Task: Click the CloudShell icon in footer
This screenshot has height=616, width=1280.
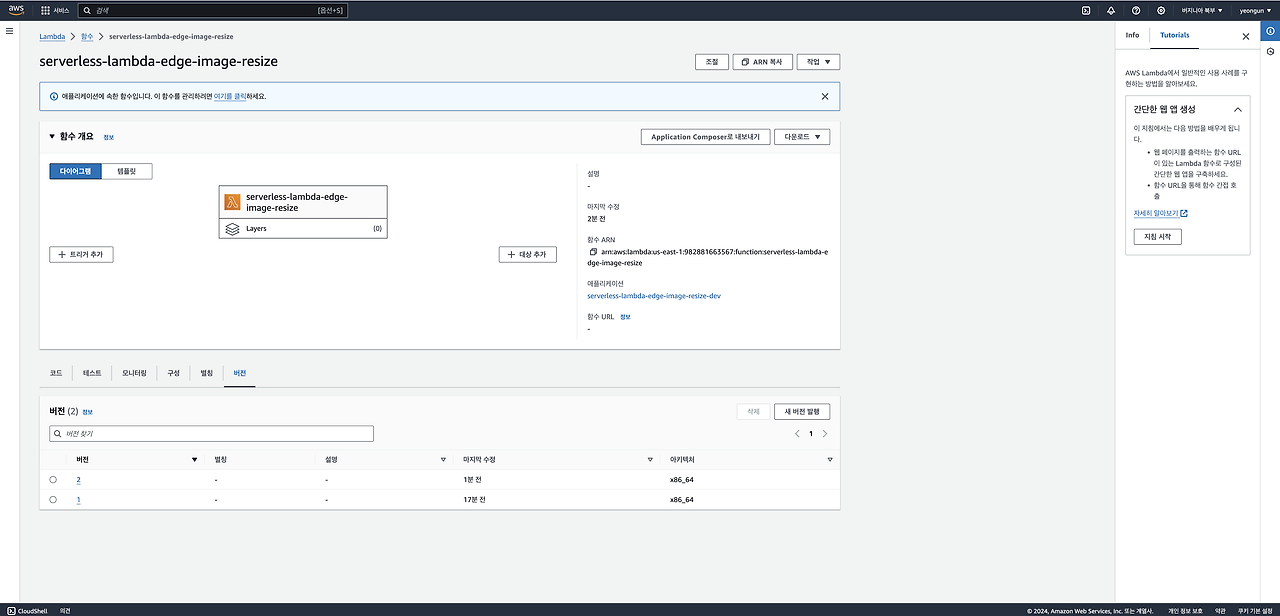Action: [10, 610]
